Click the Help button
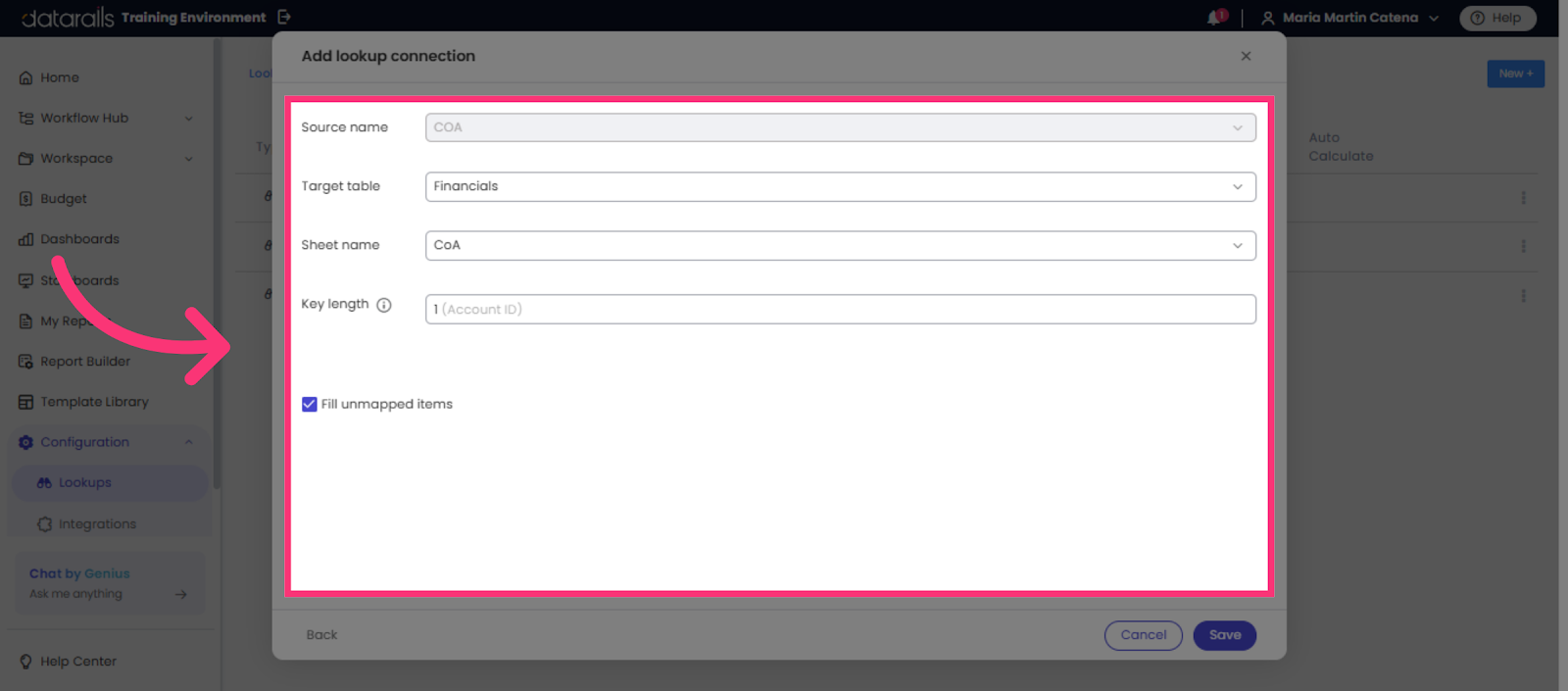The height and width of the screenshot is (691, 1568). 1497,18
